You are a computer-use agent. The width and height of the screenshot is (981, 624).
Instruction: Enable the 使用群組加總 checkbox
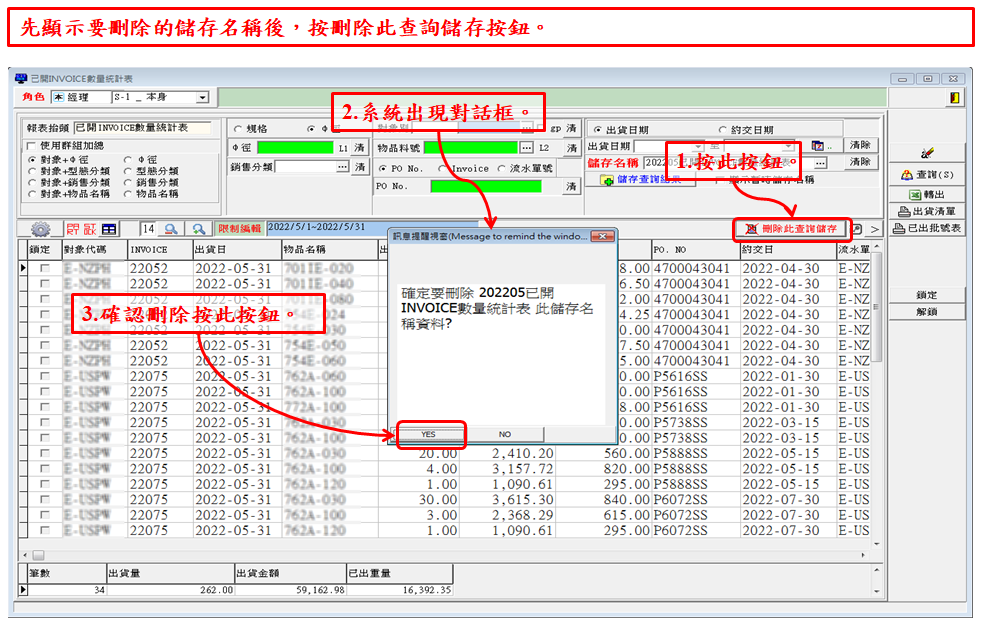pyautogui.click(x=31, y=145)
